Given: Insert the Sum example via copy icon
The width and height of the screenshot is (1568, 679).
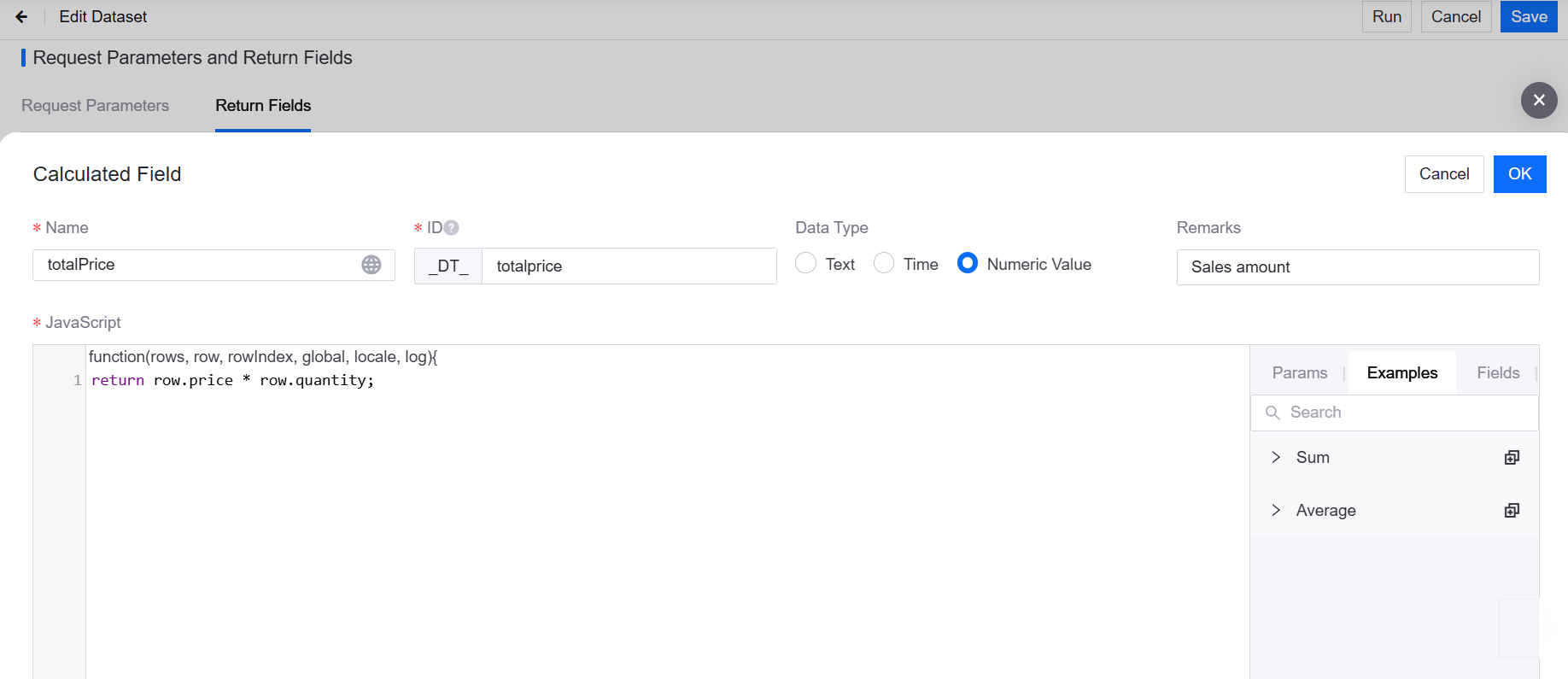Looking at the screenshot, I should [x=1512, y=458].
